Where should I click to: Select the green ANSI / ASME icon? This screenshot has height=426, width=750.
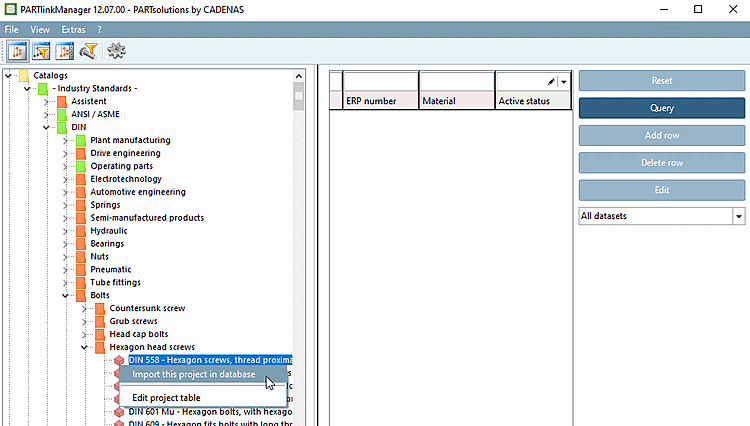click(62, 114)
